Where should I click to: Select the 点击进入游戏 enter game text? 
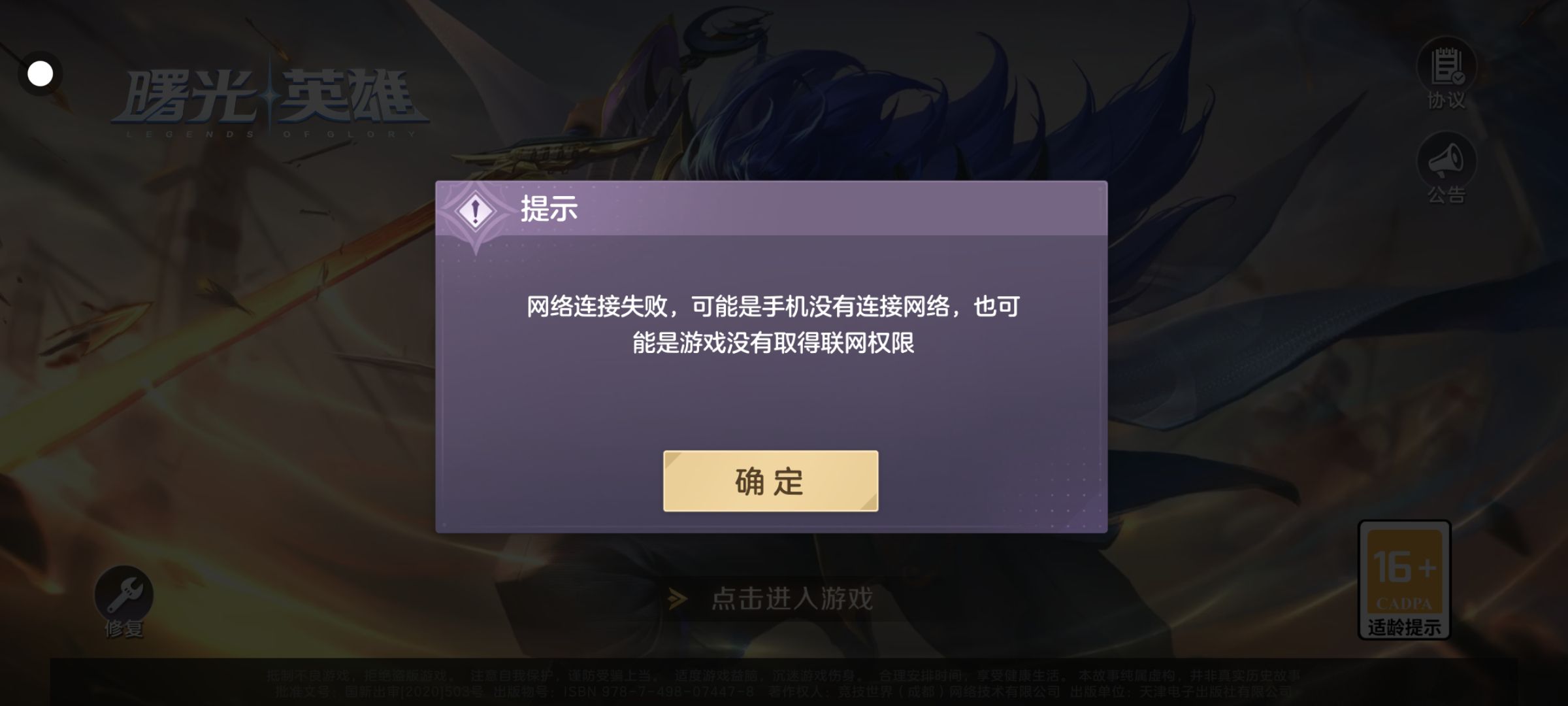point(792,598)
